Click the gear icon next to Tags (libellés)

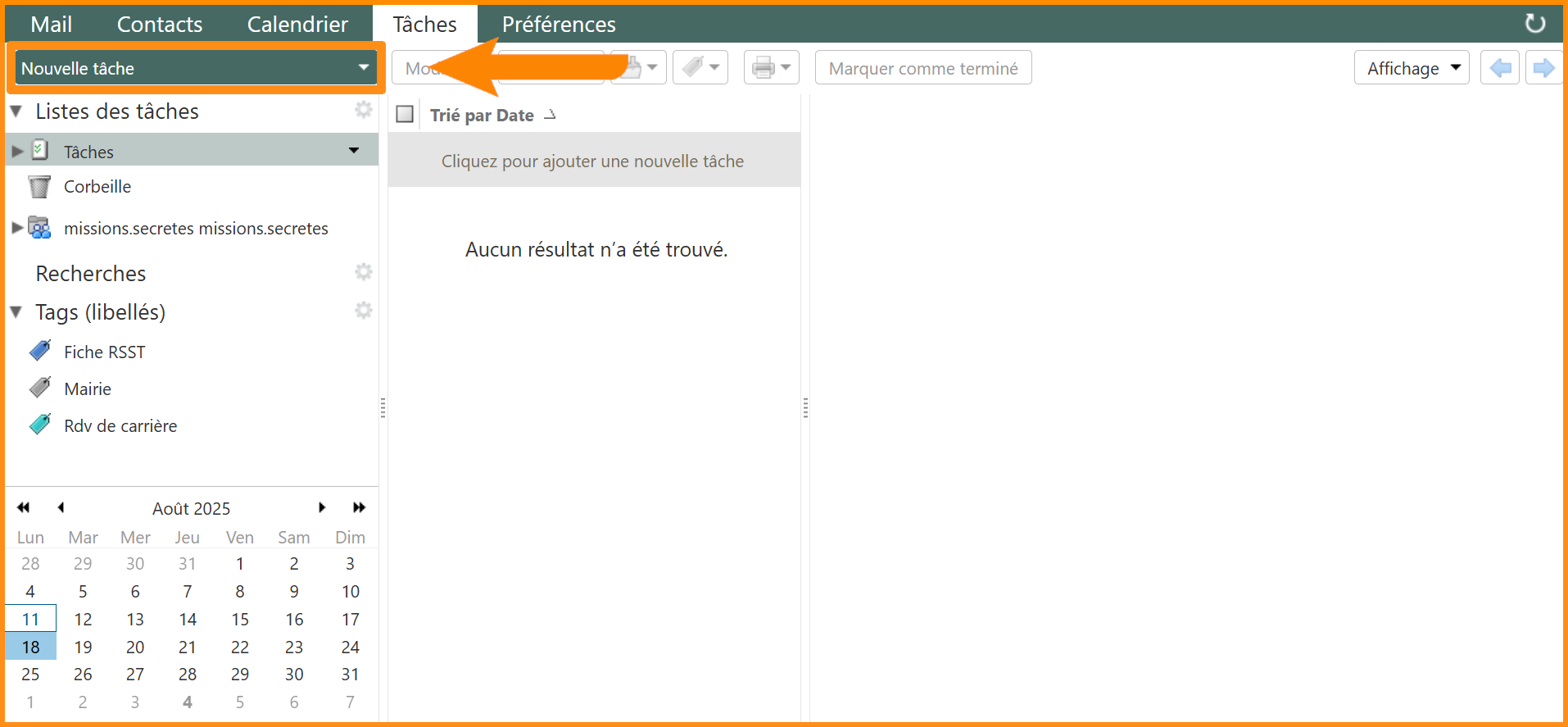(x=363, y=311)
